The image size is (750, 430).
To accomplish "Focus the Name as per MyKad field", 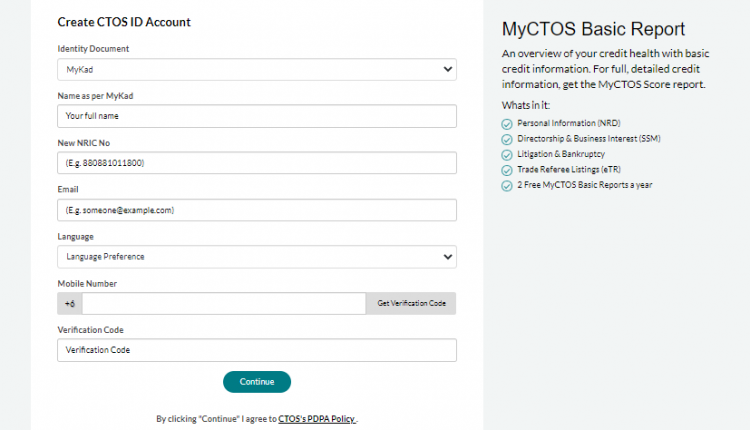I will (x=257, y=116).
